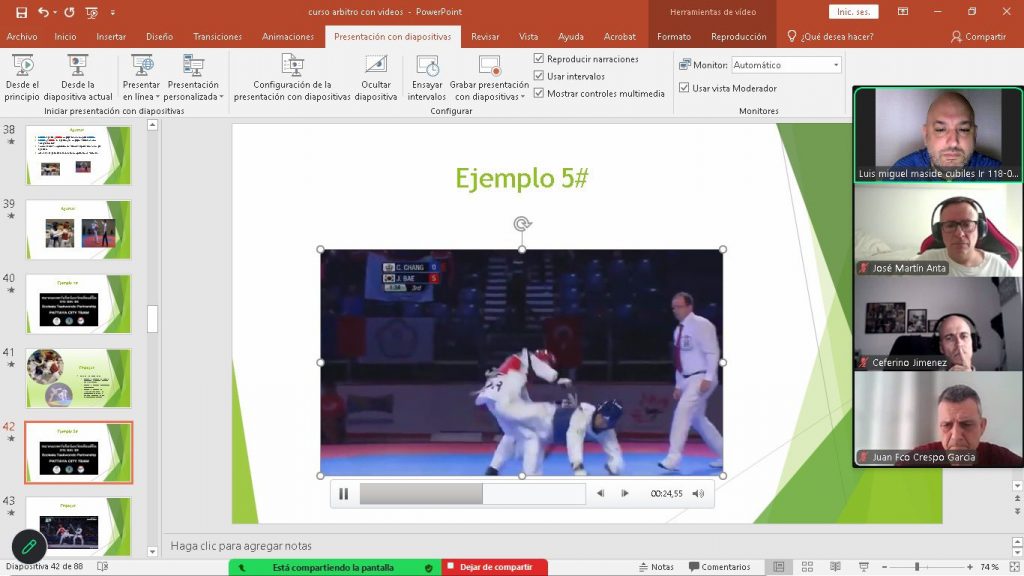Open the Monitor dropdown set to Automático

786,65
